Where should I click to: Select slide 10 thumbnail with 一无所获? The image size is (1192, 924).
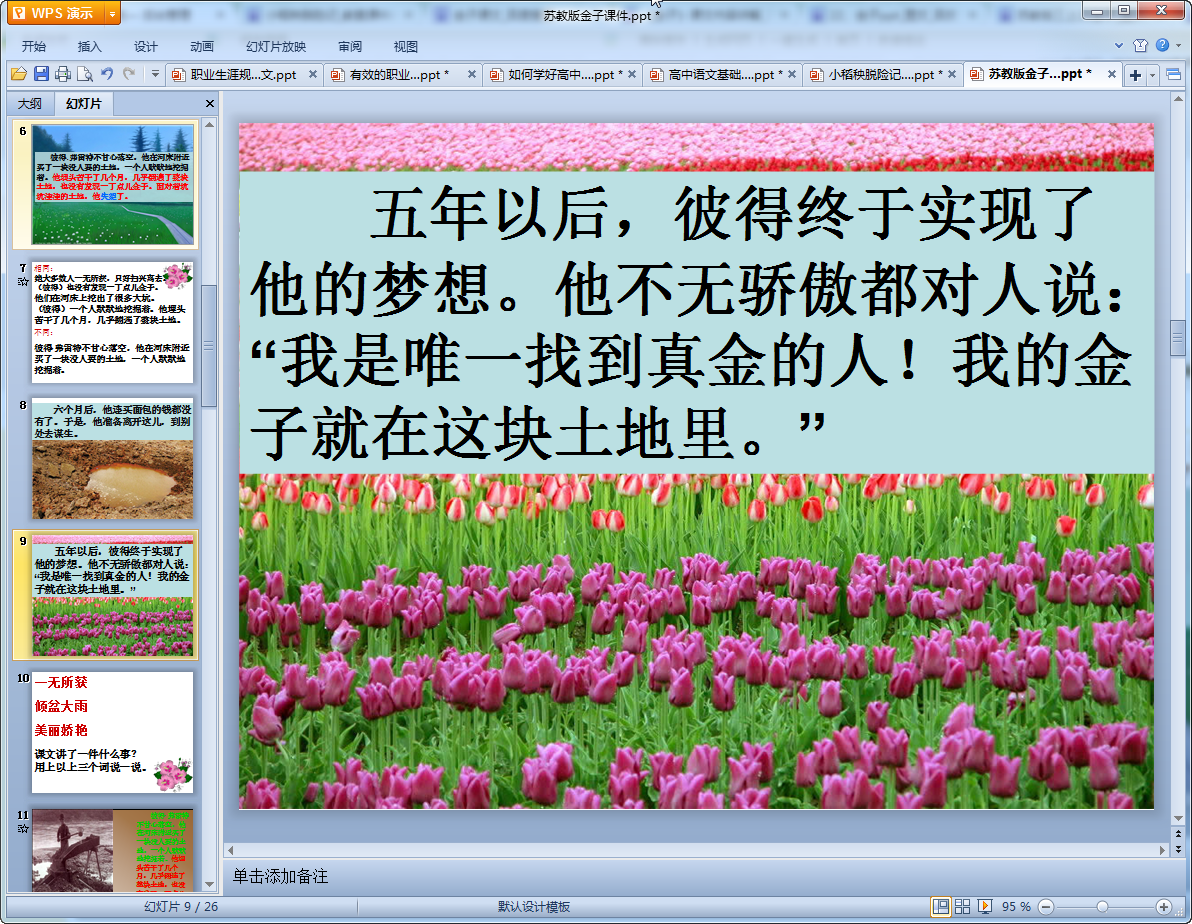coord(113,732)
